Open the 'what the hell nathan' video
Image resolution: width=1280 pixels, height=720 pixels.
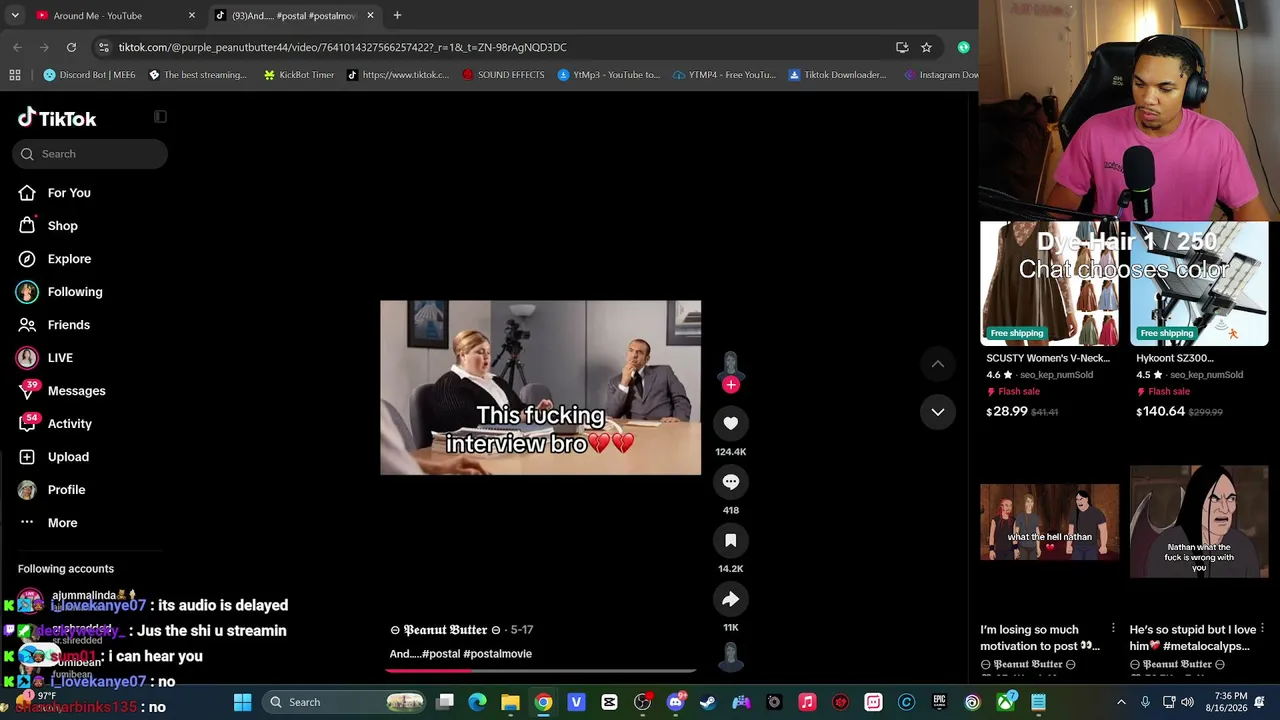(1050, 522)
